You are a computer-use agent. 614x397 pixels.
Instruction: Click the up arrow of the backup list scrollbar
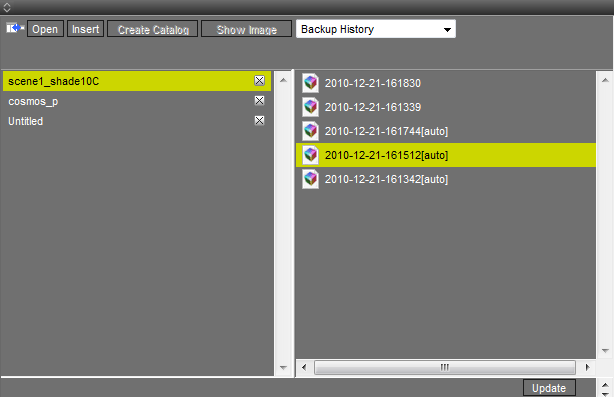(x=605, y=80)
